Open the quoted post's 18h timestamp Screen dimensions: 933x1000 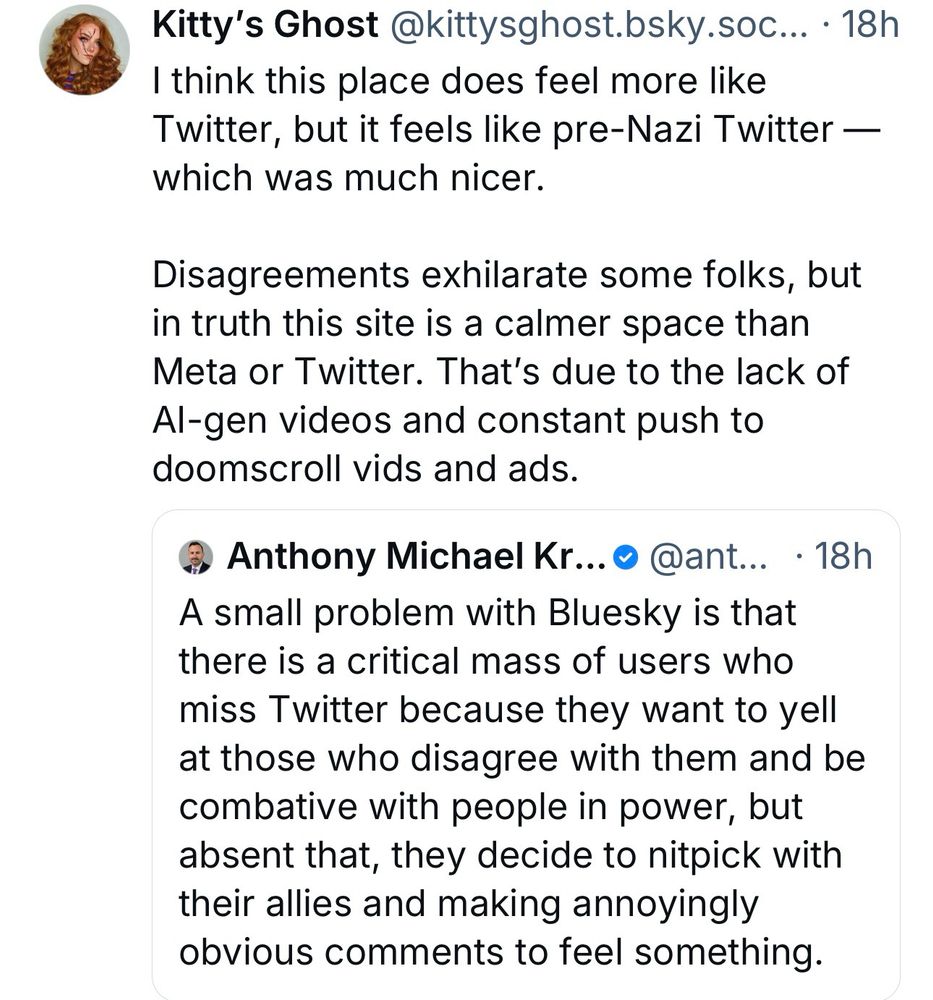click(844, 557)
